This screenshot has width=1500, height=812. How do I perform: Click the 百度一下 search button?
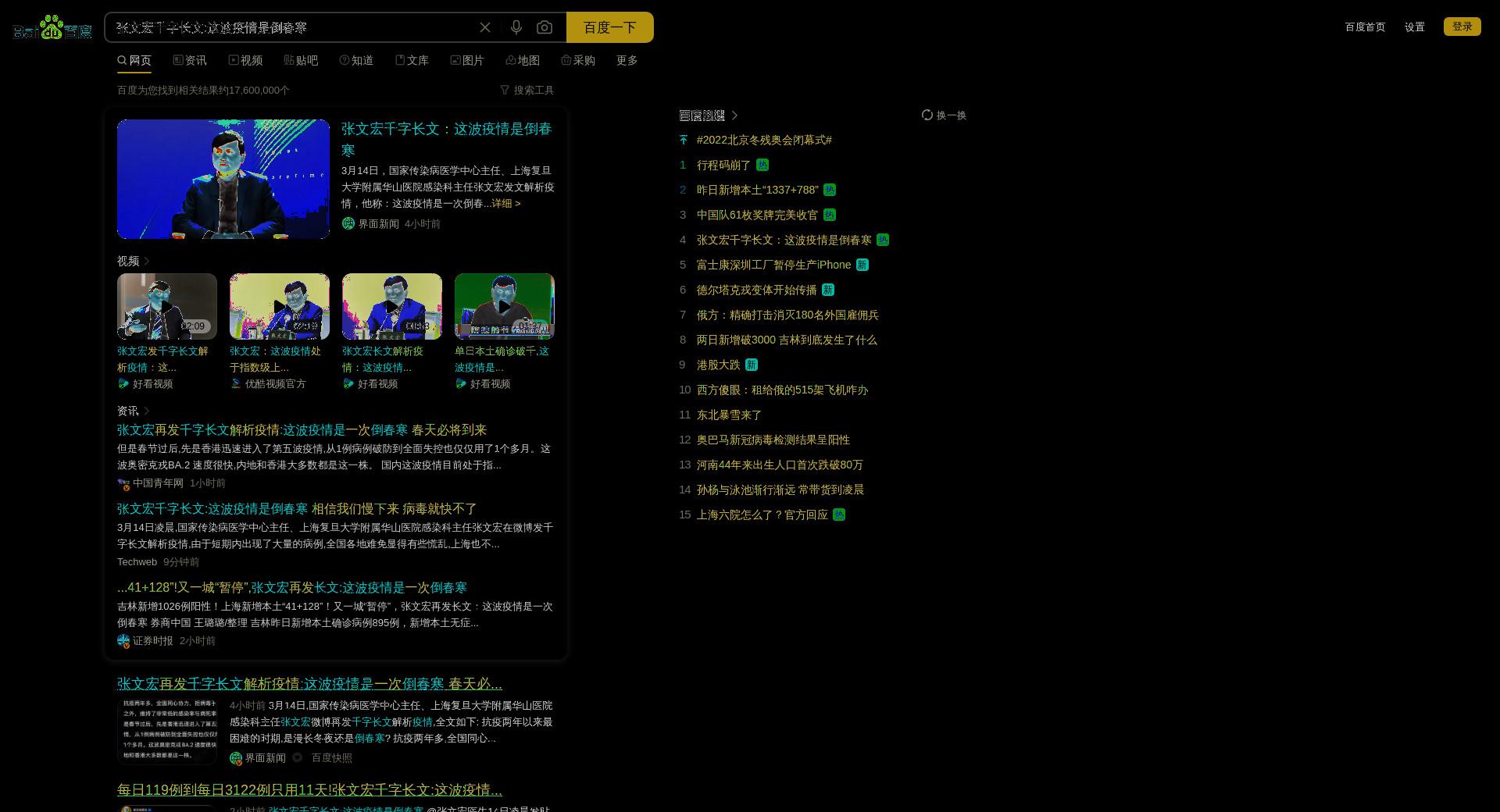point(610,27)
